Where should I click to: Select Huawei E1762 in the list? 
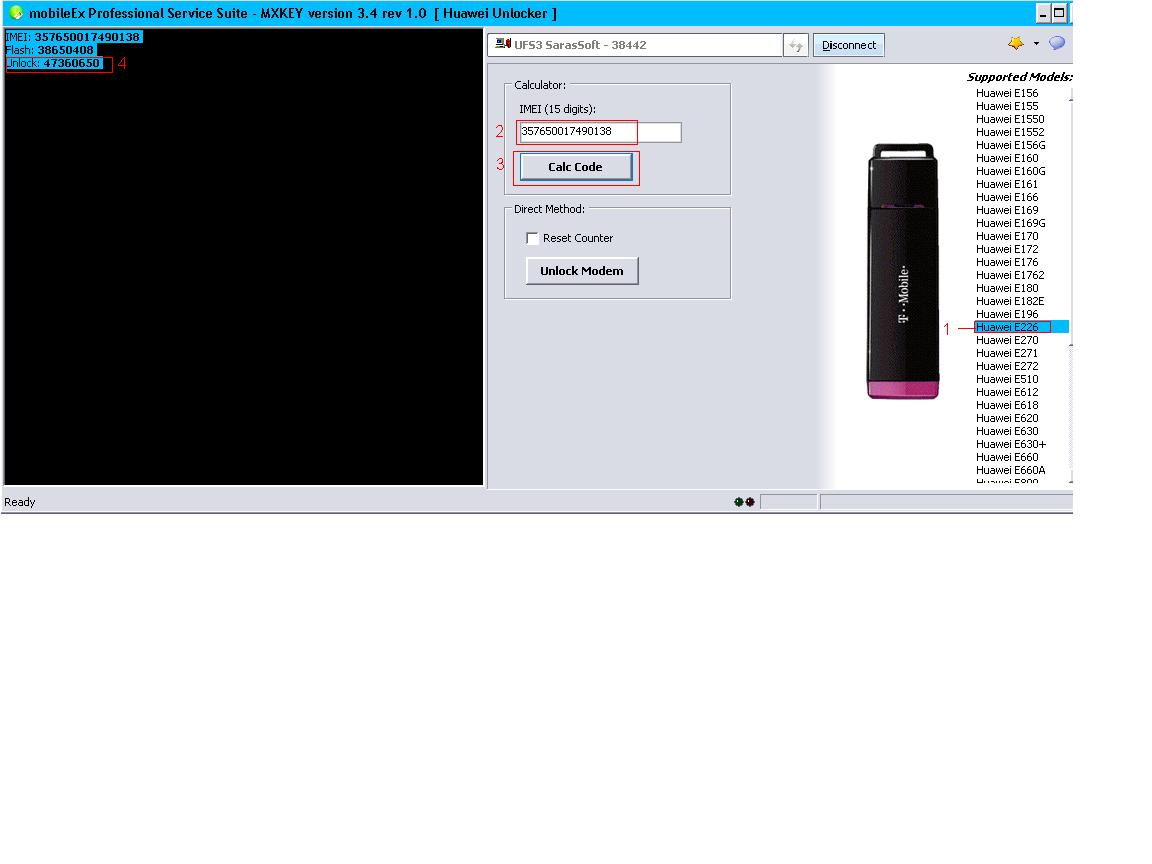(x=1009, y=276)
